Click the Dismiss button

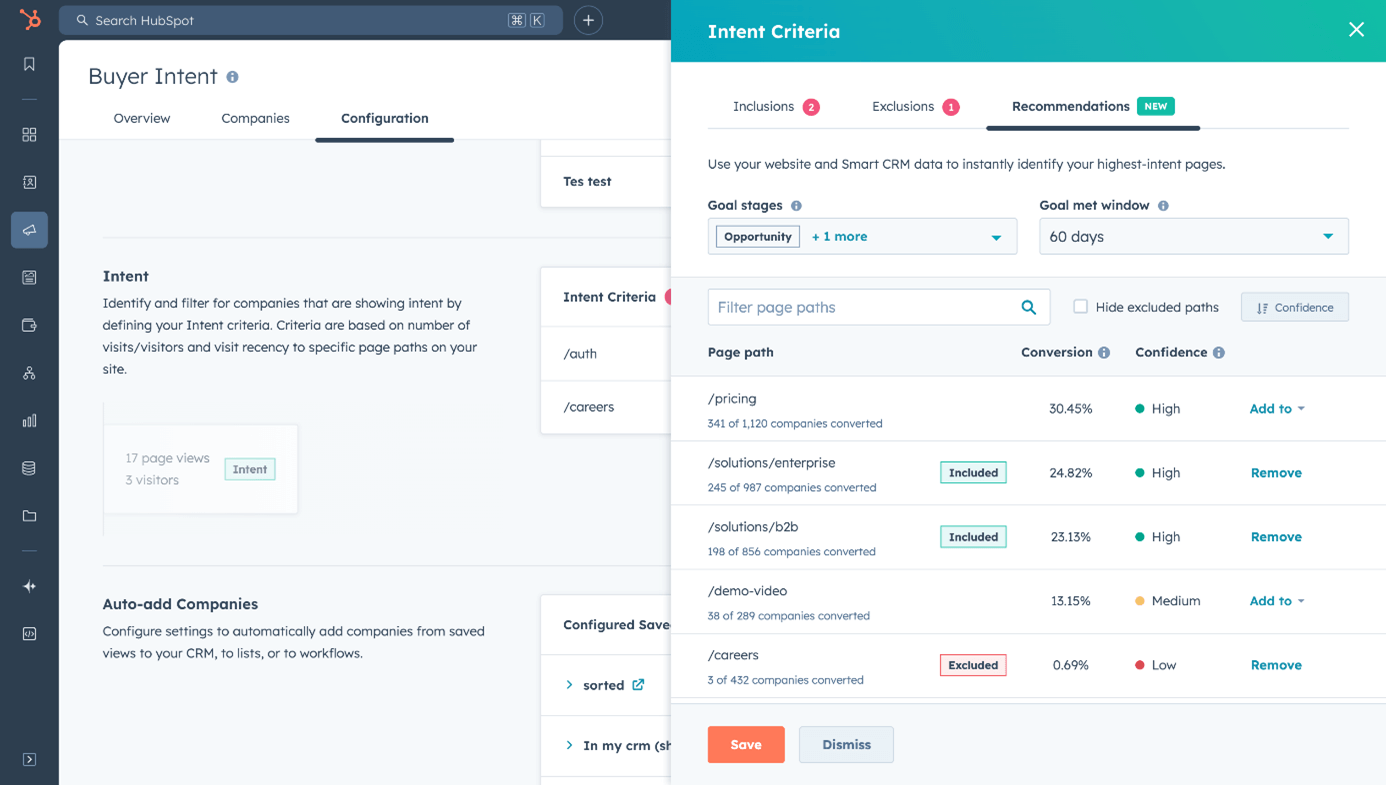846,745
